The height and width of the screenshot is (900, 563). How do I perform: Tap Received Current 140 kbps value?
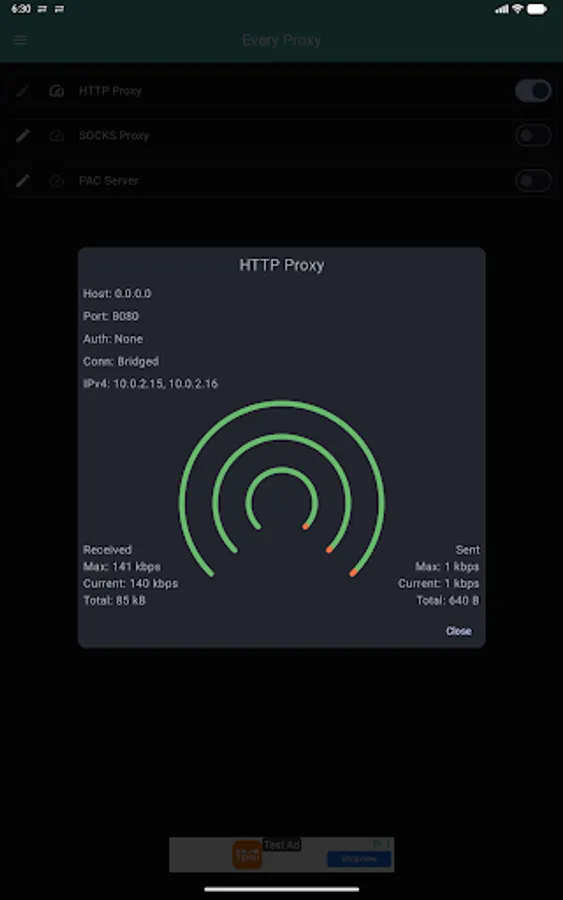tap(130, 583)
